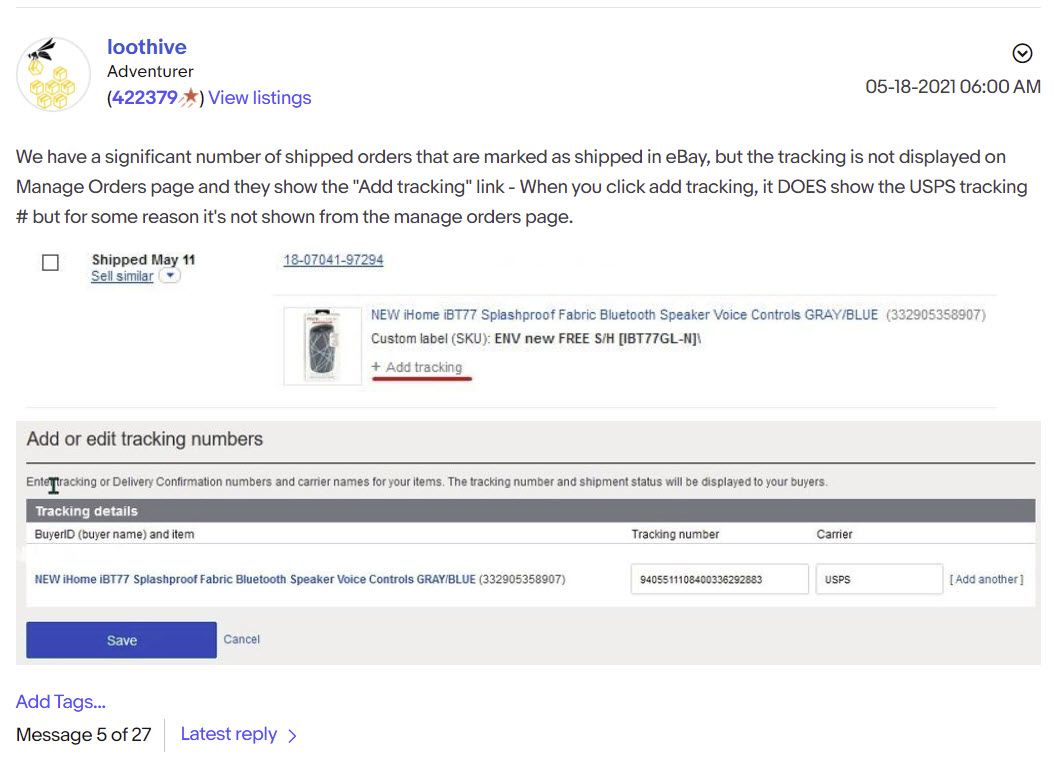Click the orange feedback star icon
This screenshot has width=1063, height=761.
[x=189, y=97]
